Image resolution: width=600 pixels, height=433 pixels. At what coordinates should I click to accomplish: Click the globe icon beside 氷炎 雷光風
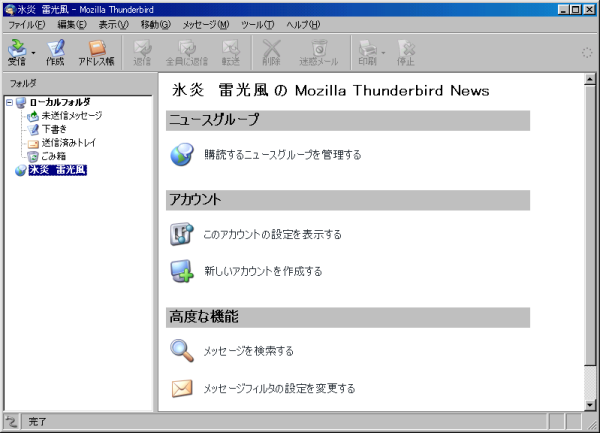20,170
